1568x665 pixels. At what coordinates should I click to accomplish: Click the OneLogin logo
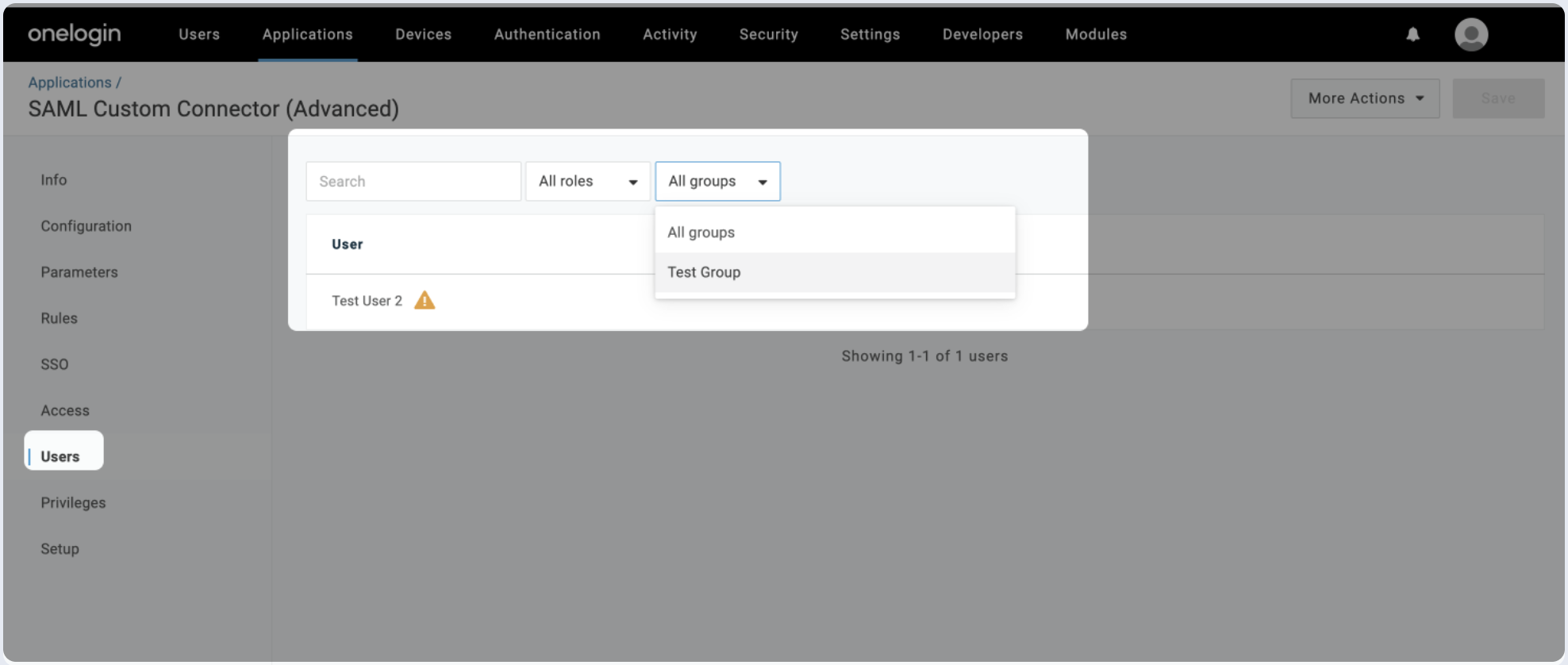(74, 33)
